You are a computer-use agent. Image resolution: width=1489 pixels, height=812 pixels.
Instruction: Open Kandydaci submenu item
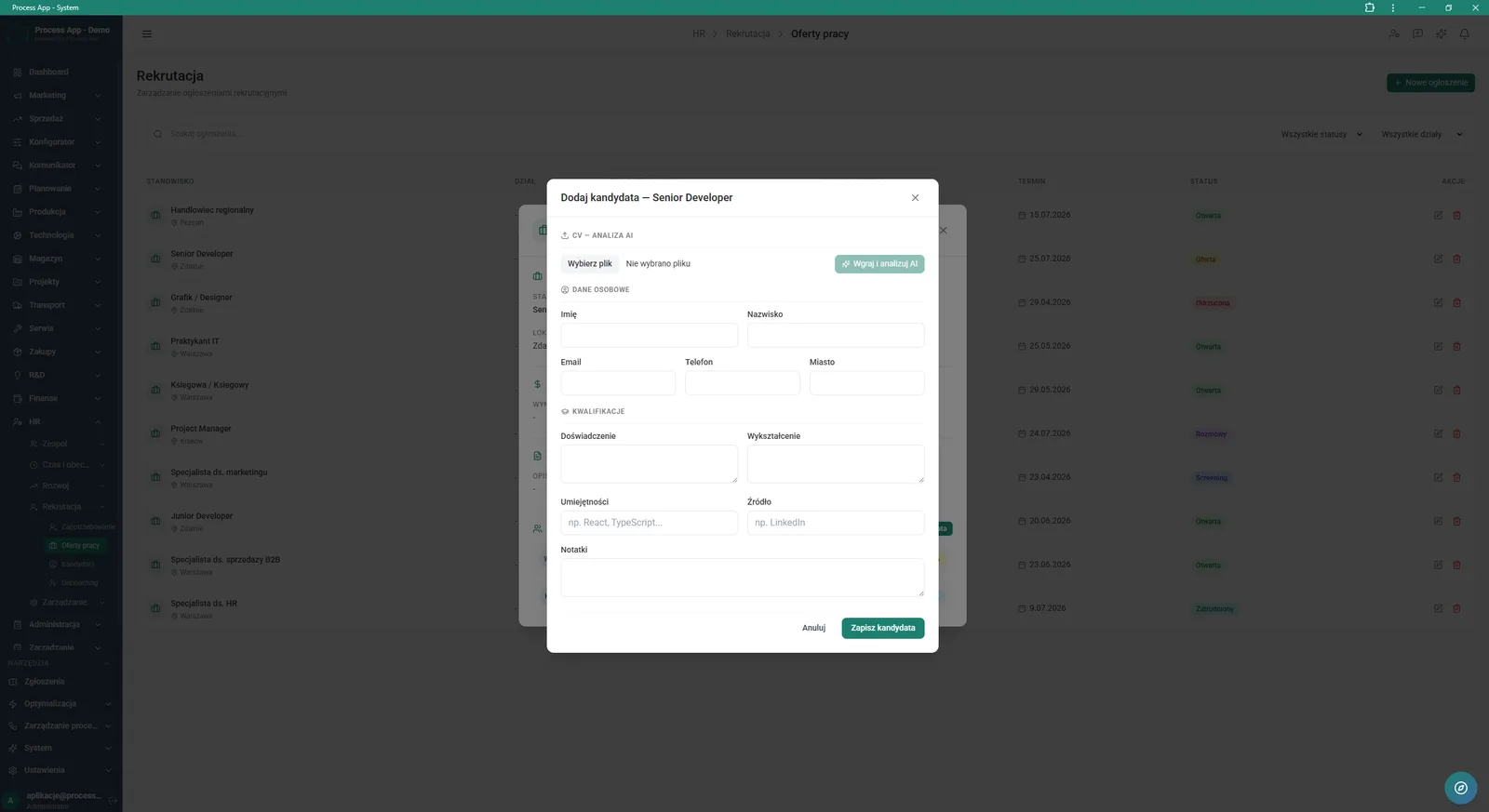pos(78,565)
